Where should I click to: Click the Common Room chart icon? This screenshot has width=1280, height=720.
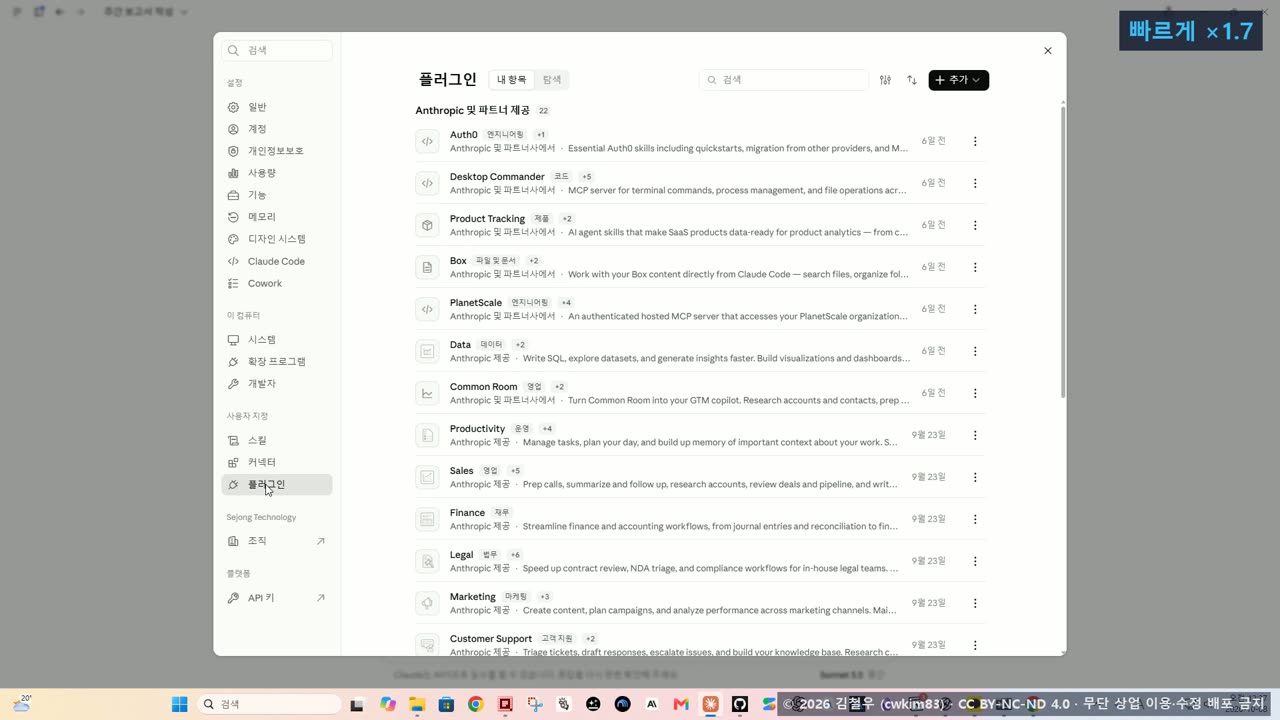427,393
